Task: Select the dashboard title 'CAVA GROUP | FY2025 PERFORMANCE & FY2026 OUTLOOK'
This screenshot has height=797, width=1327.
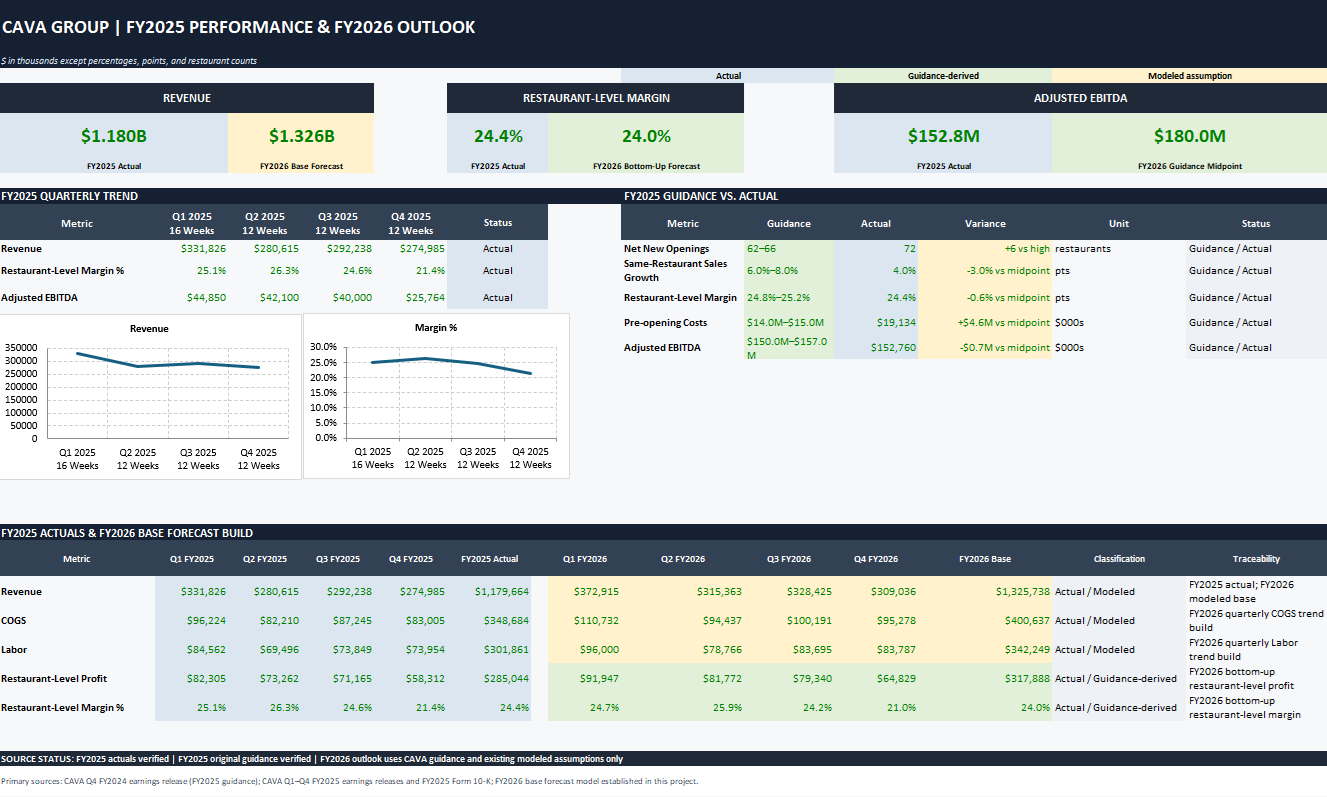Action: click(239, 27)
